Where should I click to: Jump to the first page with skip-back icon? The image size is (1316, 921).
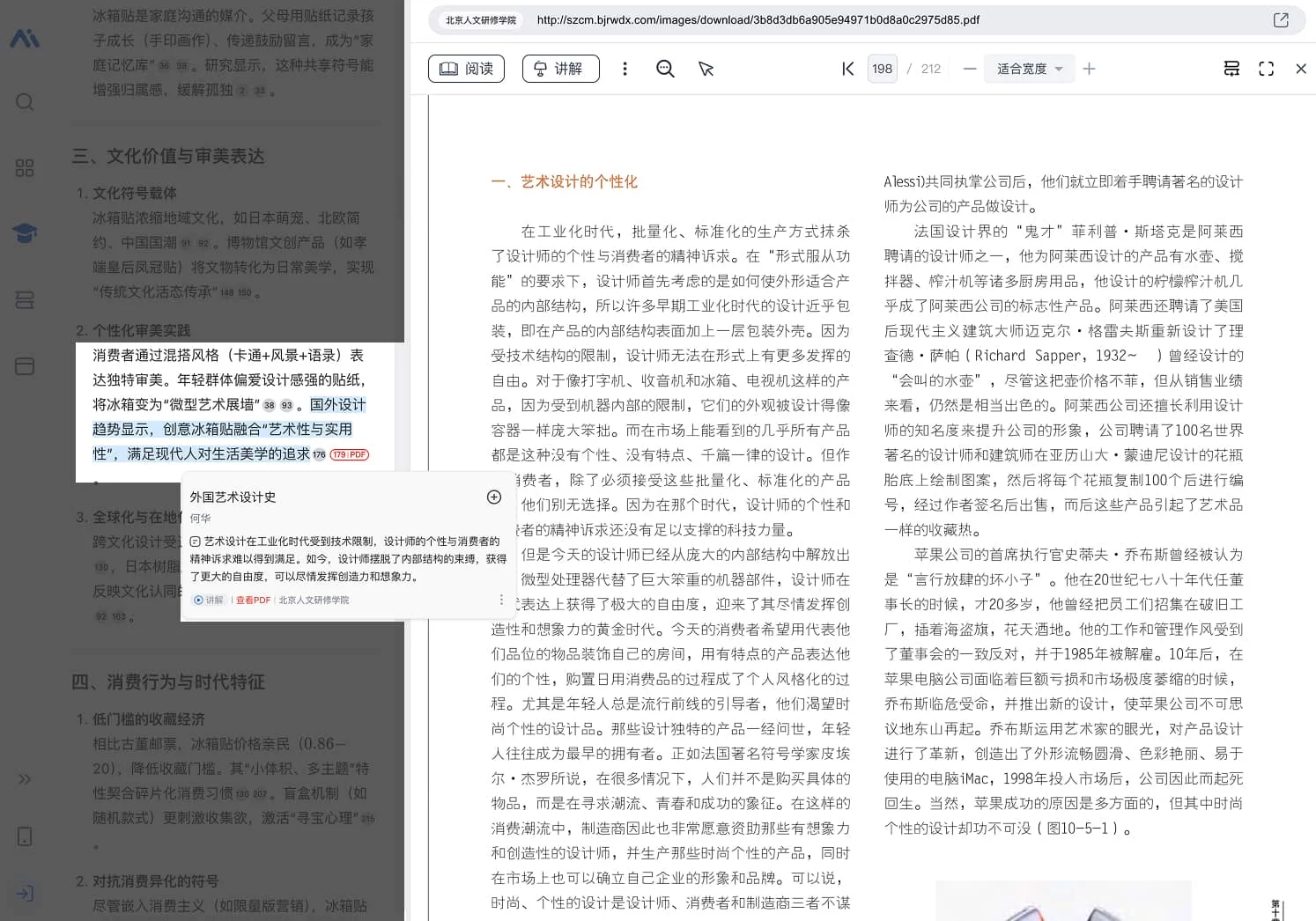click(847, 68)
